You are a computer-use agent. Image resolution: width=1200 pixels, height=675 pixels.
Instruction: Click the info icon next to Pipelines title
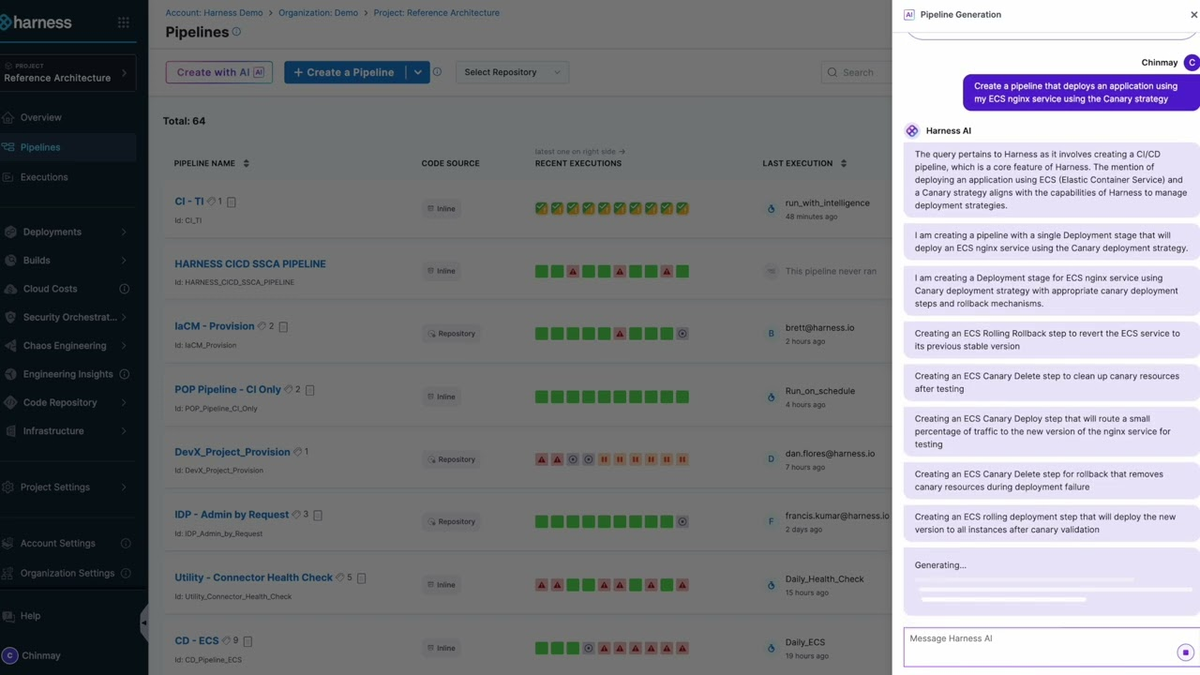click(237, 32)
